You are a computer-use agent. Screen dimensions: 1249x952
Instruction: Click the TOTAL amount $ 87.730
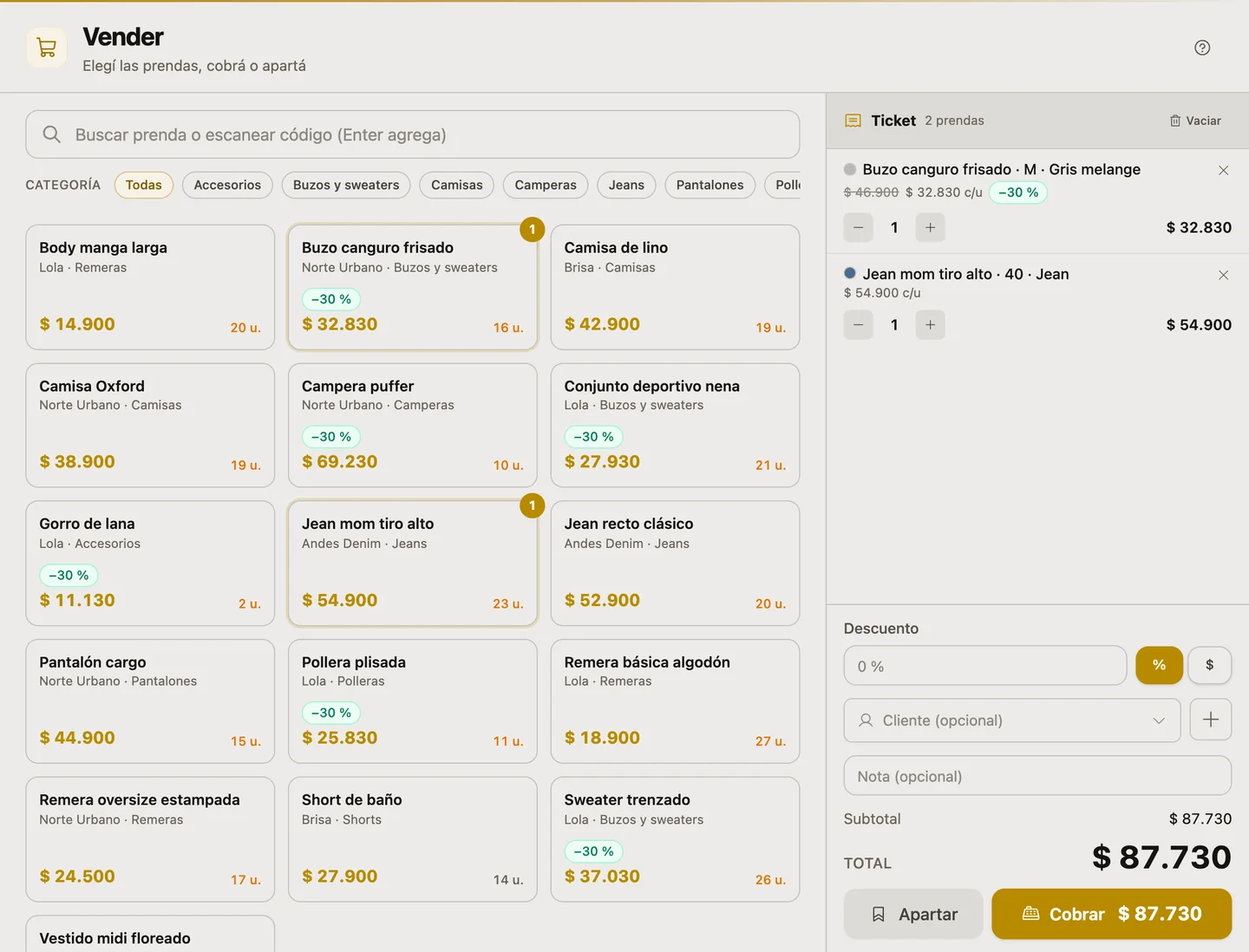tap(1161, 857)
